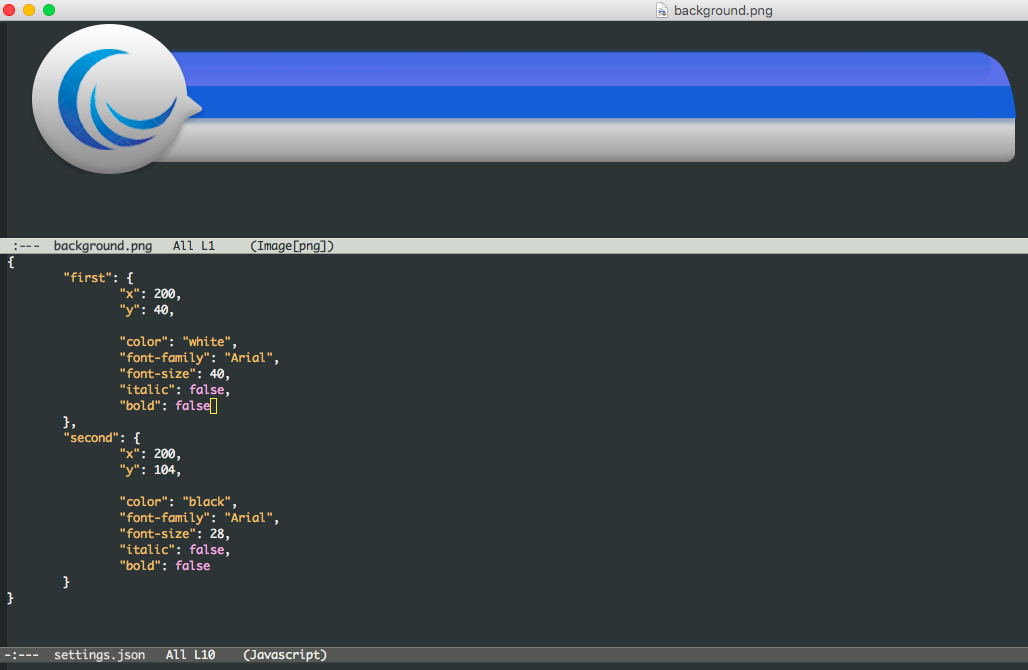This screenshot has height=670, width=1028.
Task: Minimize the window with the yellow button
Action: coord(29,10)
